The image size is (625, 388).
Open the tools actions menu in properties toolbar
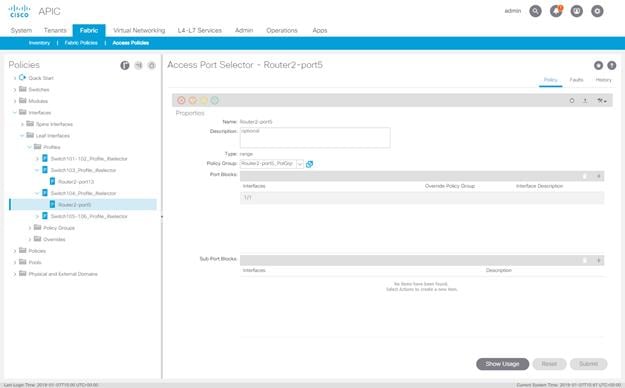(x=601, y=101)
